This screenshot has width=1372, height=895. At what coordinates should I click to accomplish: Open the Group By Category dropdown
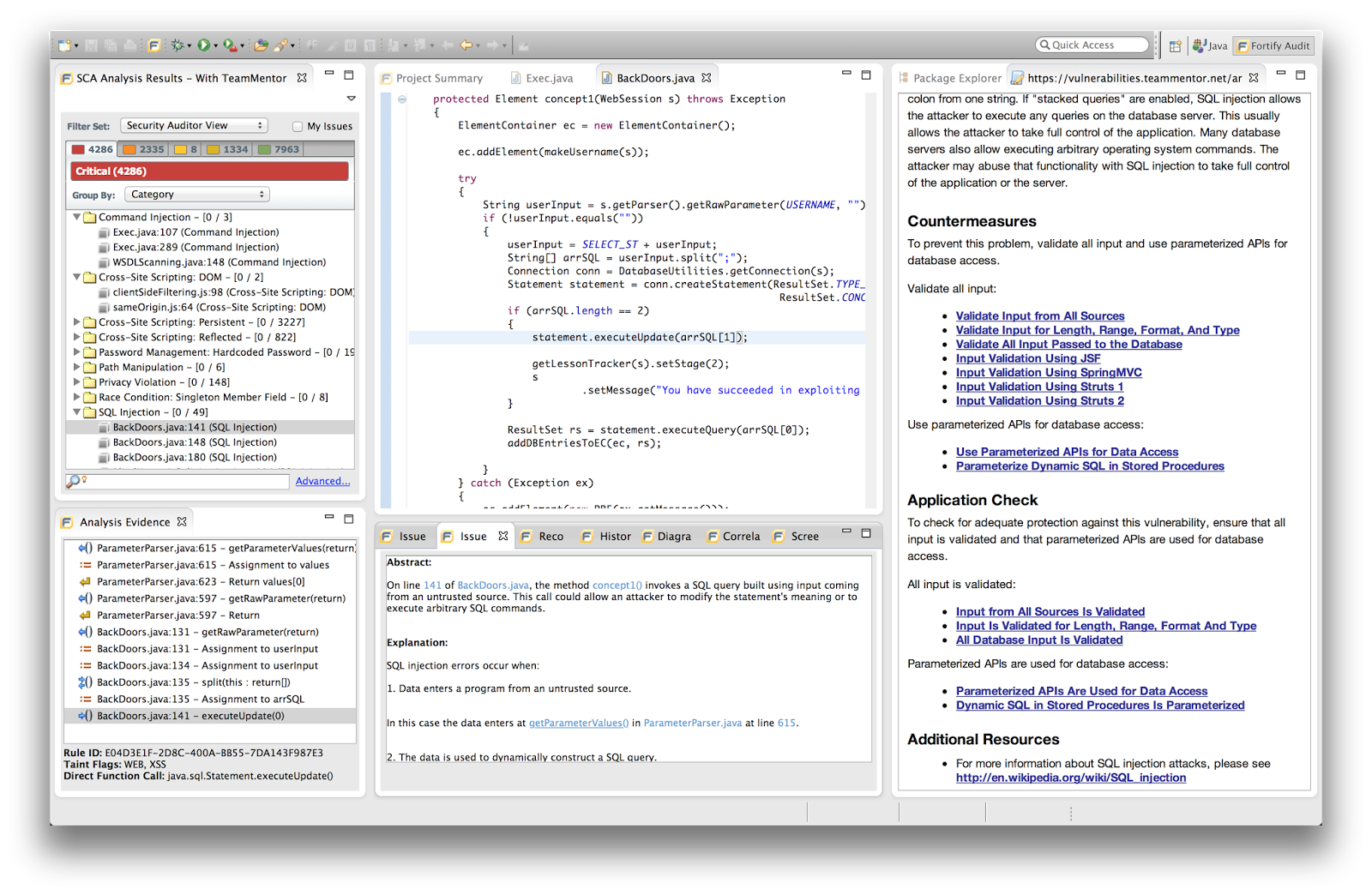[197, 195]
